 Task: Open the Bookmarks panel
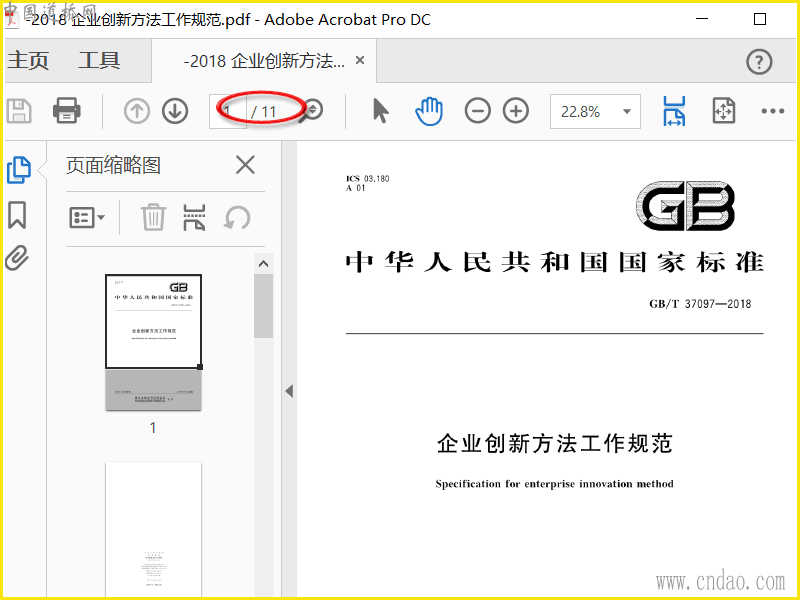click(x=17, y=215)
